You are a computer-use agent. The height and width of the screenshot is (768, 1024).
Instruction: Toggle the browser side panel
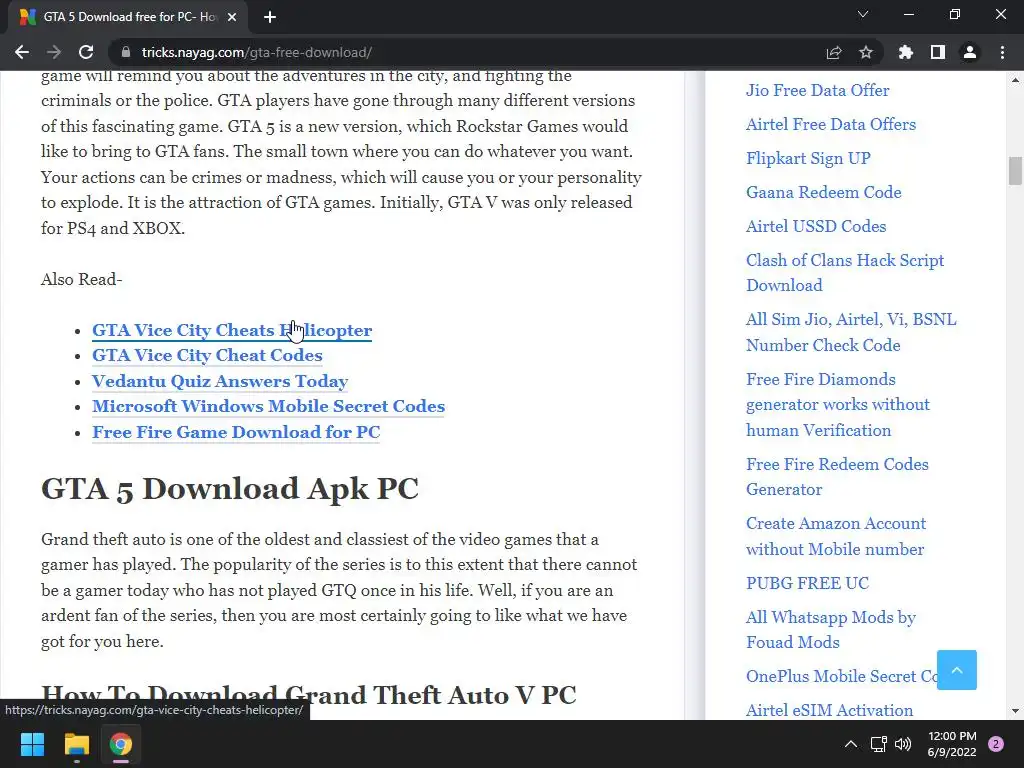[x=938, y=52]
